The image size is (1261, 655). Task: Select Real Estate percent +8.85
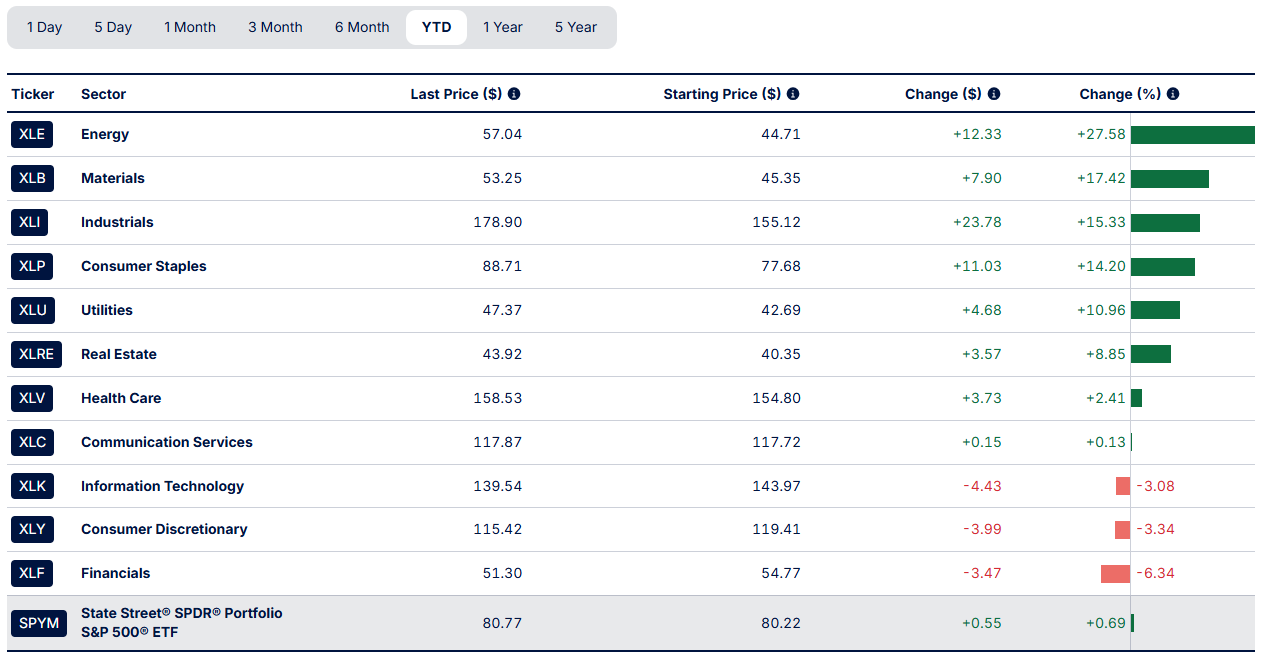[1106, 354]
